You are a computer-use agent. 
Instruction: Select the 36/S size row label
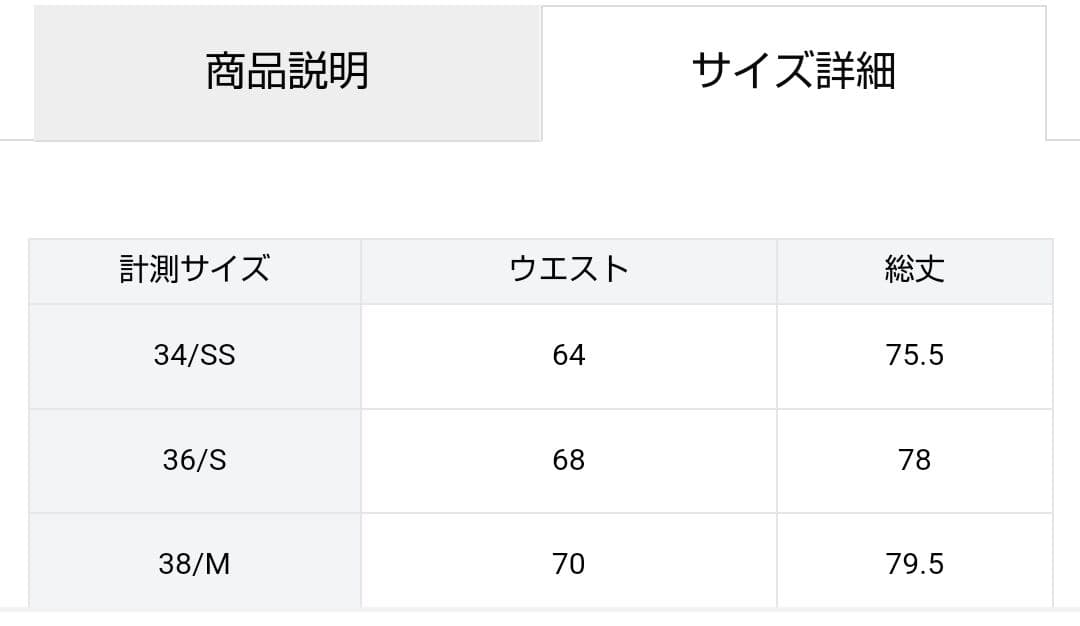[x=195, y=460]
